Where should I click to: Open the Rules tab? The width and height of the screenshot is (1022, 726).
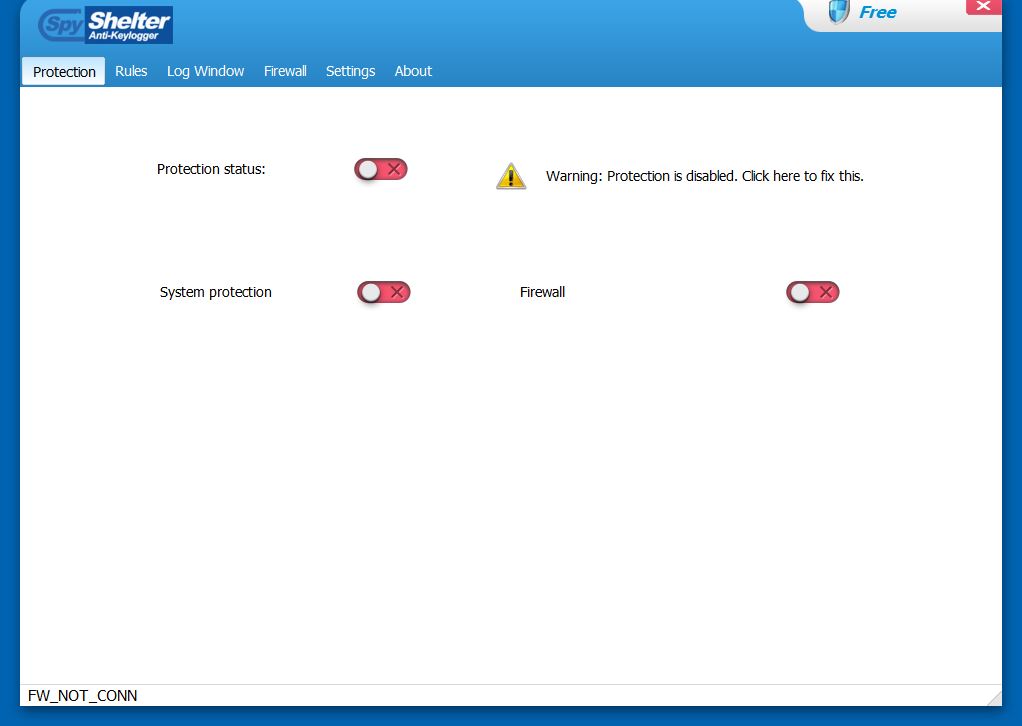click(131, 71)
